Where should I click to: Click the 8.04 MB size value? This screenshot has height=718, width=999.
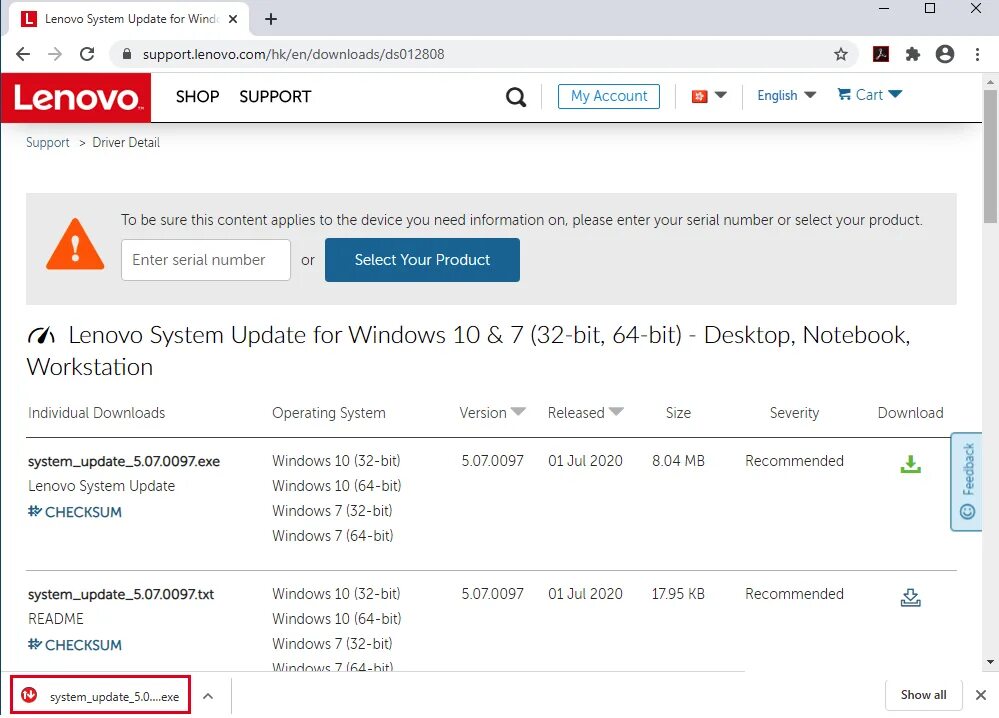pyautogui.click(x=678, y=461)
